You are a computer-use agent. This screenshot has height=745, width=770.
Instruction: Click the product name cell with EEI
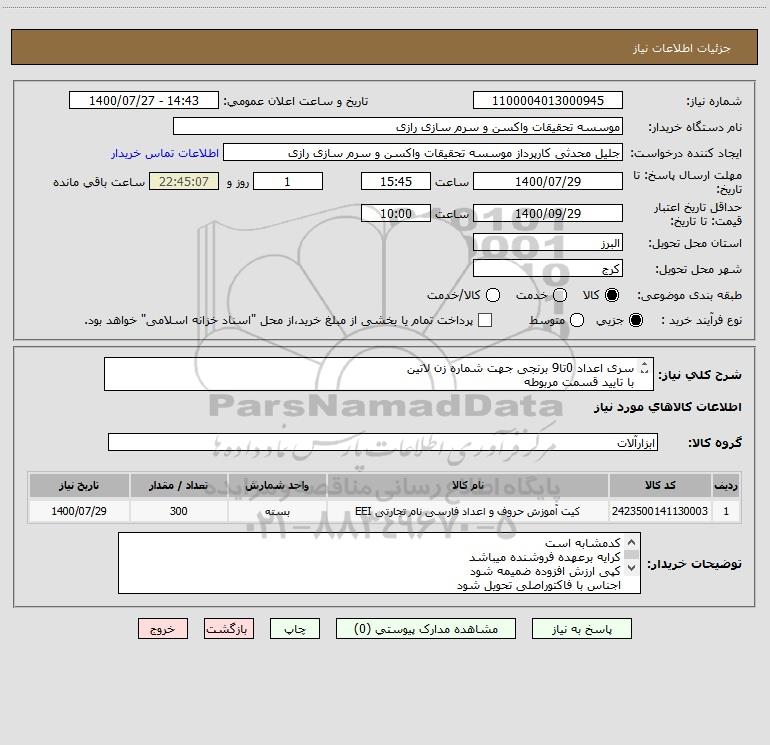coord(468,511)
